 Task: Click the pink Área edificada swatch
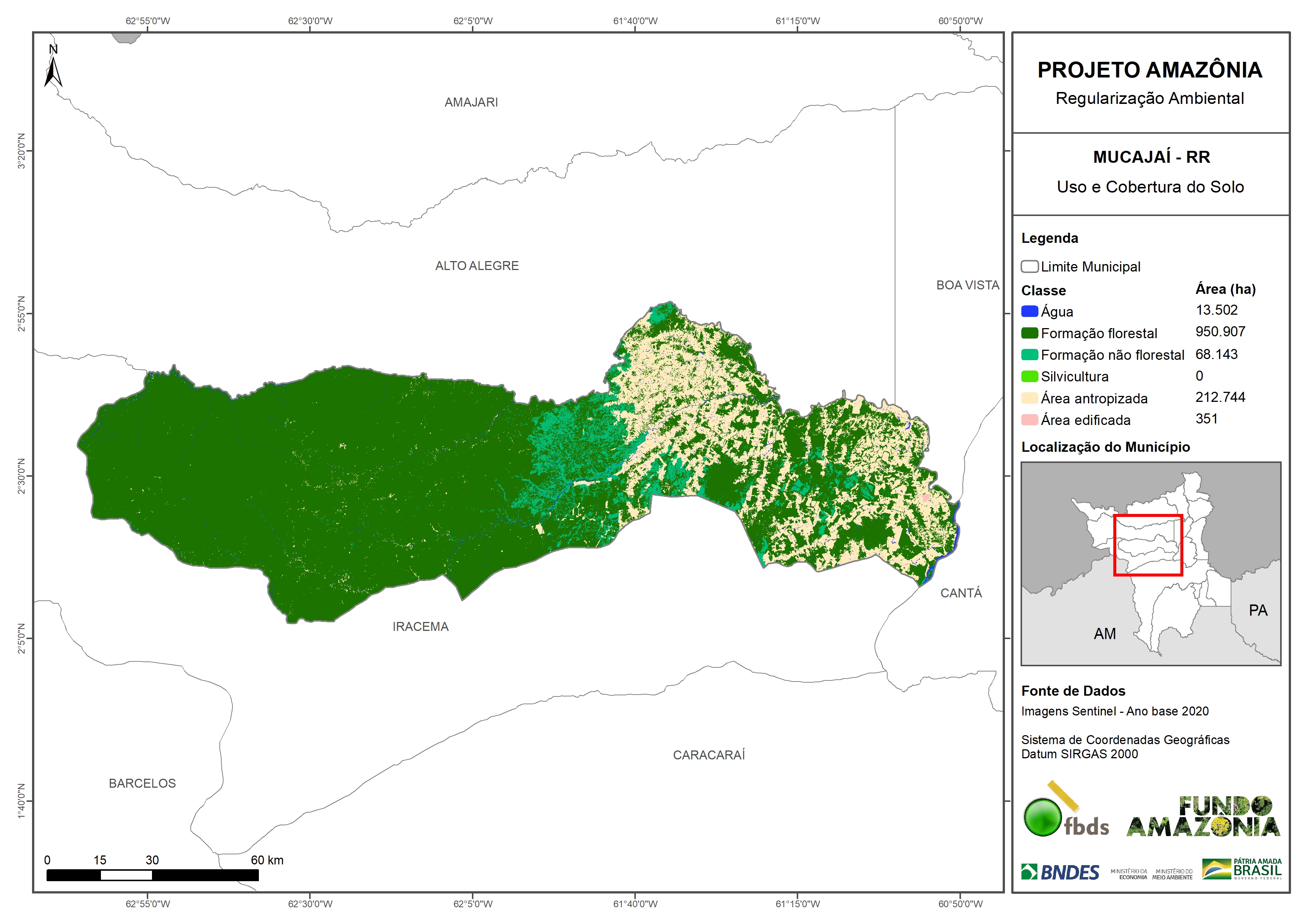click(1029, 420)
